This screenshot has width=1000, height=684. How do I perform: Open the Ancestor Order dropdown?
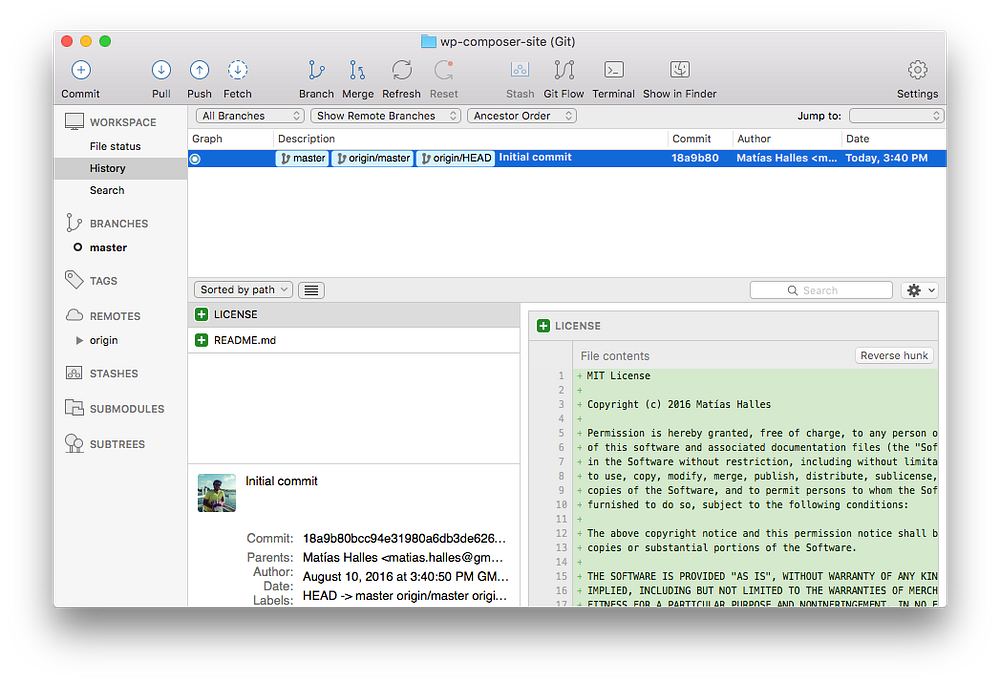click(x=522, y=116)
